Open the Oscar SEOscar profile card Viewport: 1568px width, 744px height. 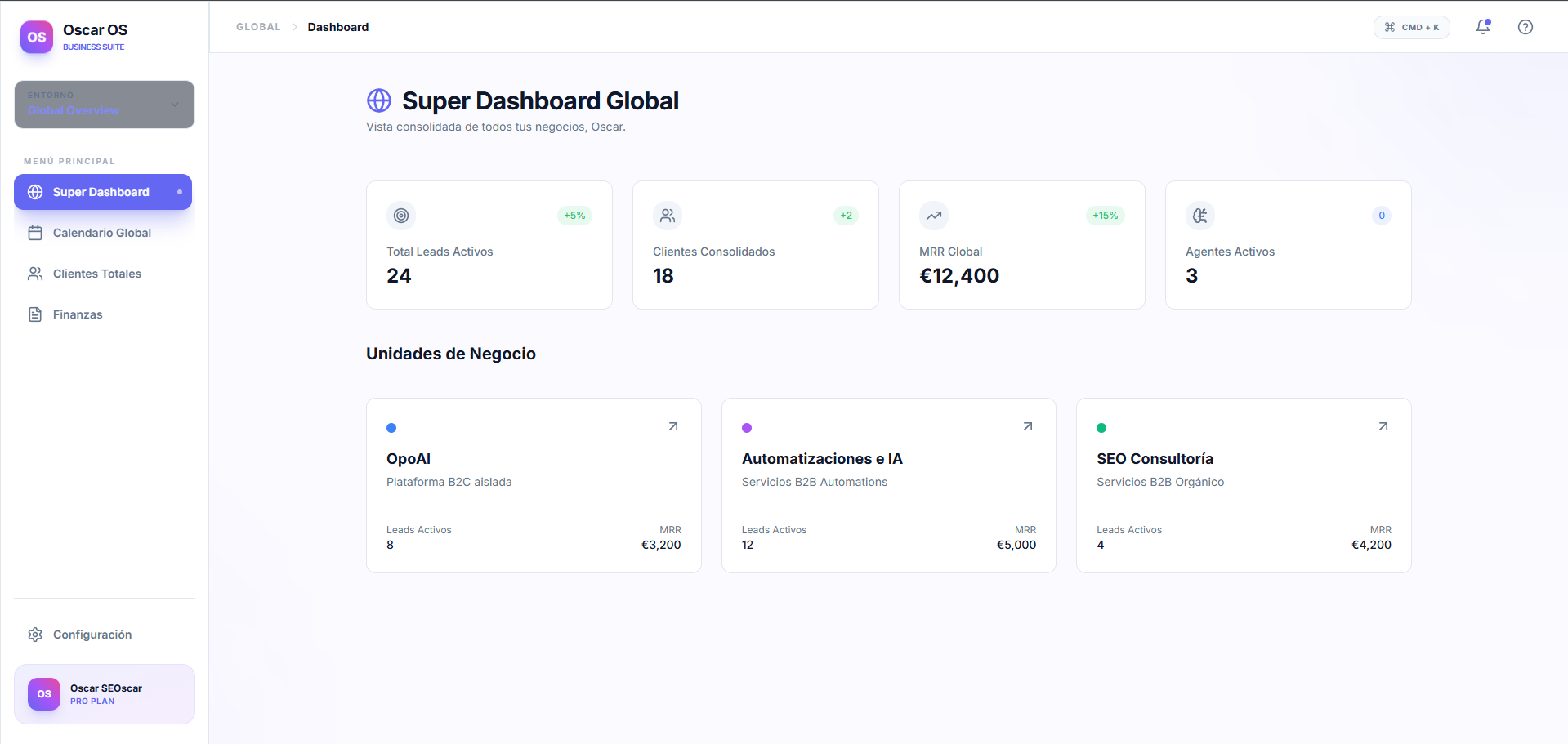(x=105, y=694)
